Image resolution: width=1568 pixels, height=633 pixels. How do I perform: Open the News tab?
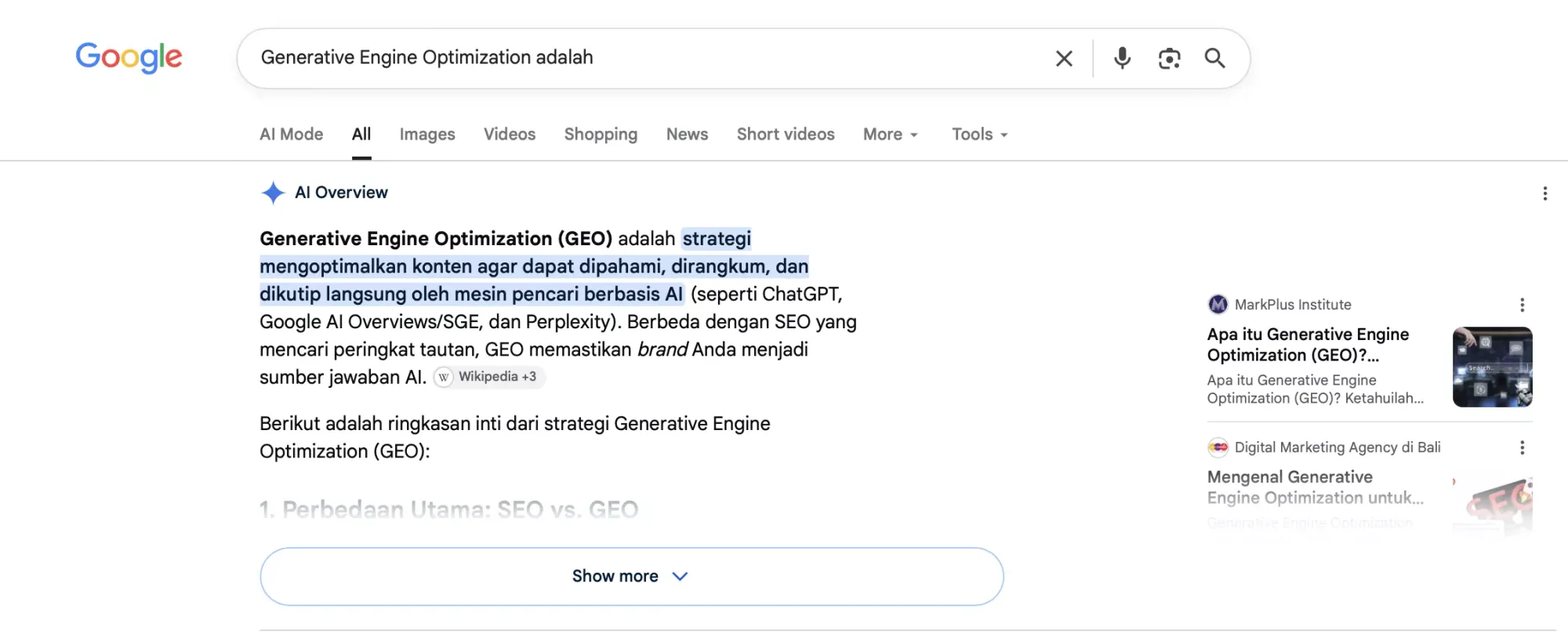point(687,134)
